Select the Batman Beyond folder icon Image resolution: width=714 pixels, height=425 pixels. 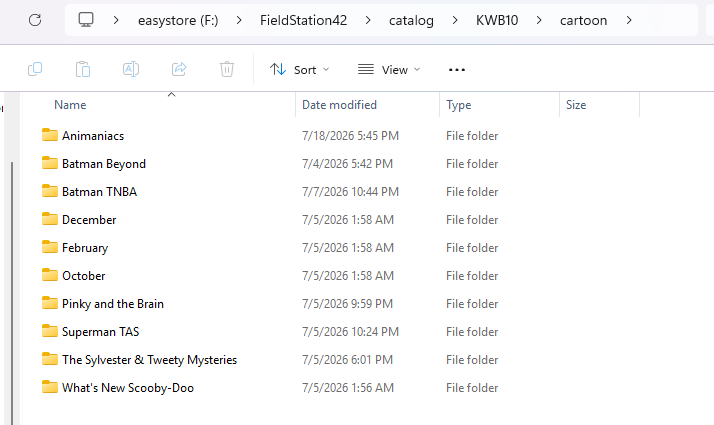(50, 163)
